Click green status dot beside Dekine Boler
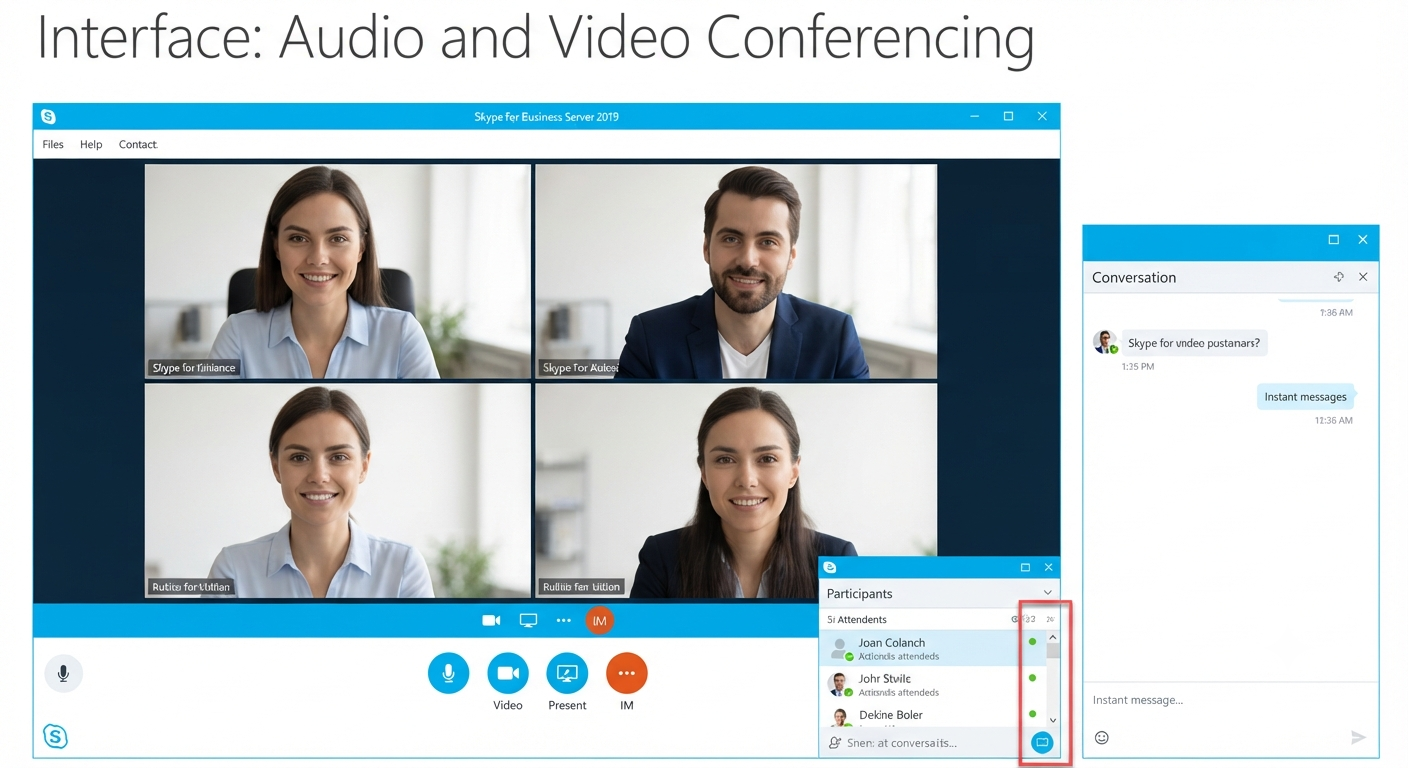Screen dimensions: 1408x768 tap(1032, 714)
